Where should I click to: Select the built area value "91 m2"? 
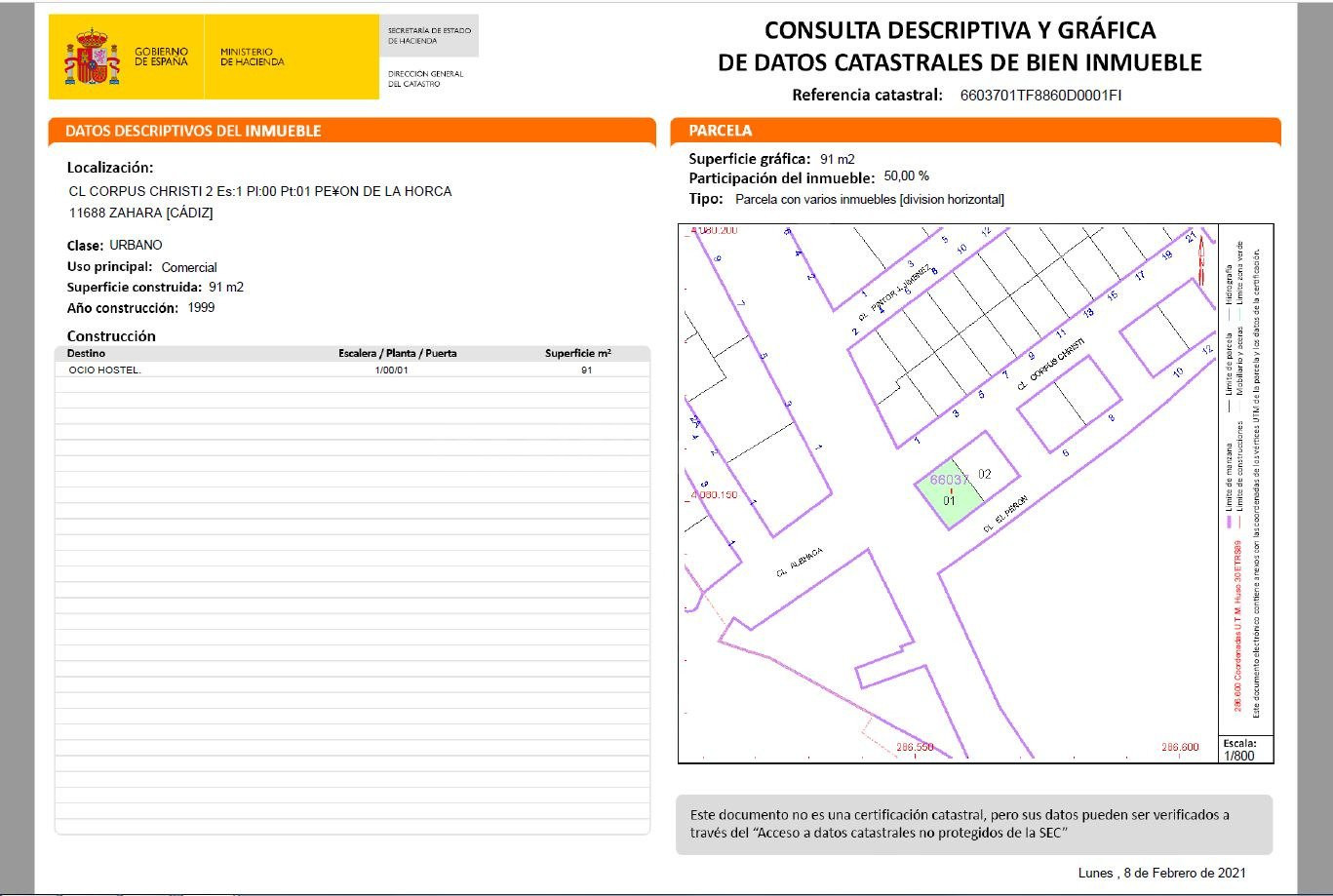[226, 288]
